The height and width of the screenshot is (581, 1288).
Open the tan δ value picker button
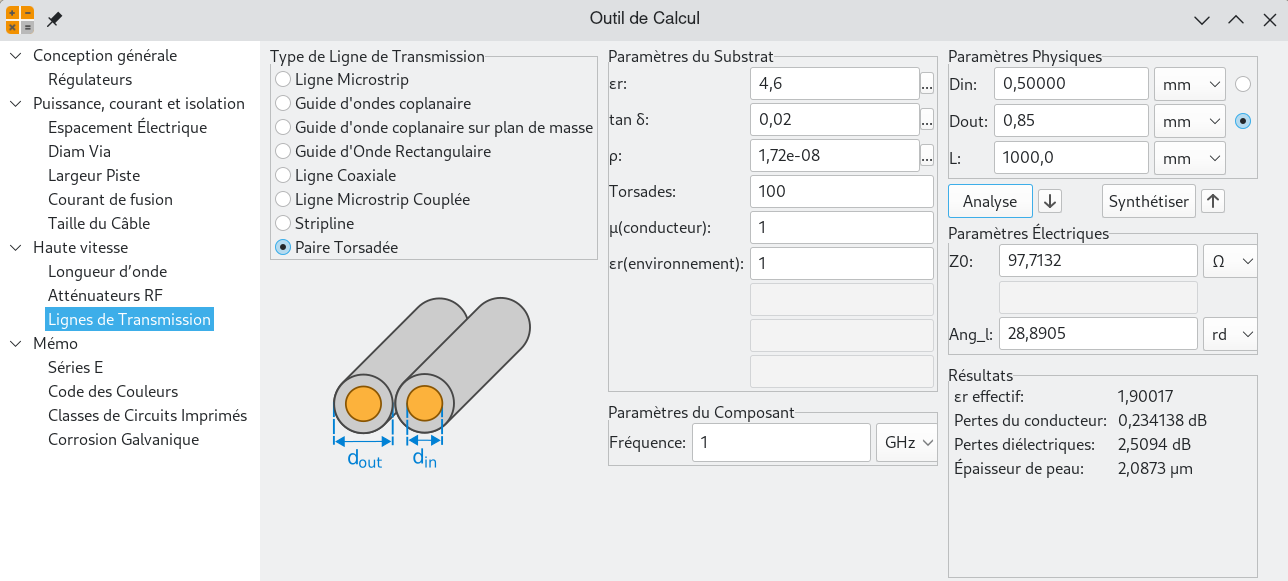927,120
